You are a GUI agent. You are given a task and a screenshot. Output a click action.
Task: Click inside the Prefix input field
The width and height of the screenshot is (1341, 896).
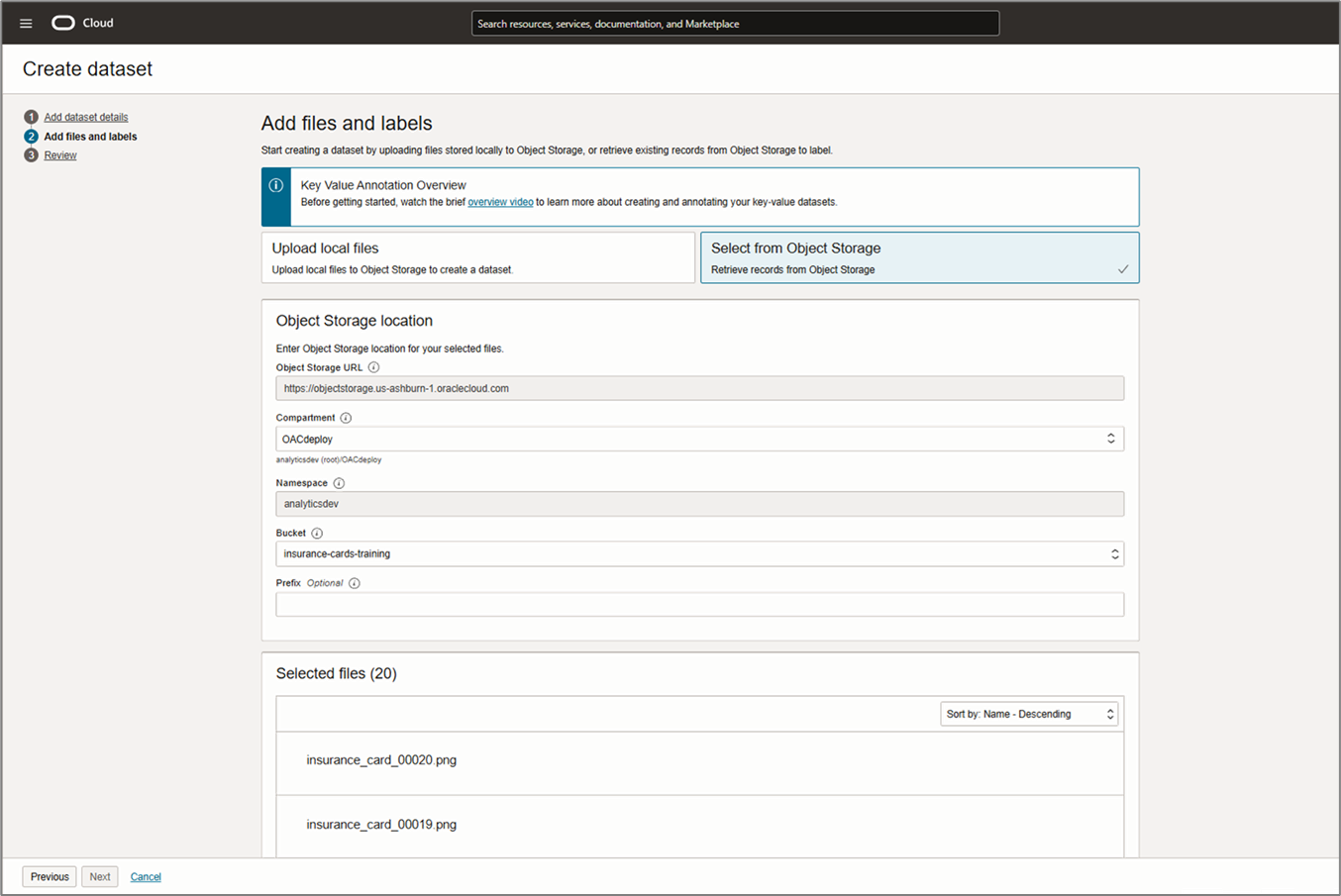(x=693, y=604)
